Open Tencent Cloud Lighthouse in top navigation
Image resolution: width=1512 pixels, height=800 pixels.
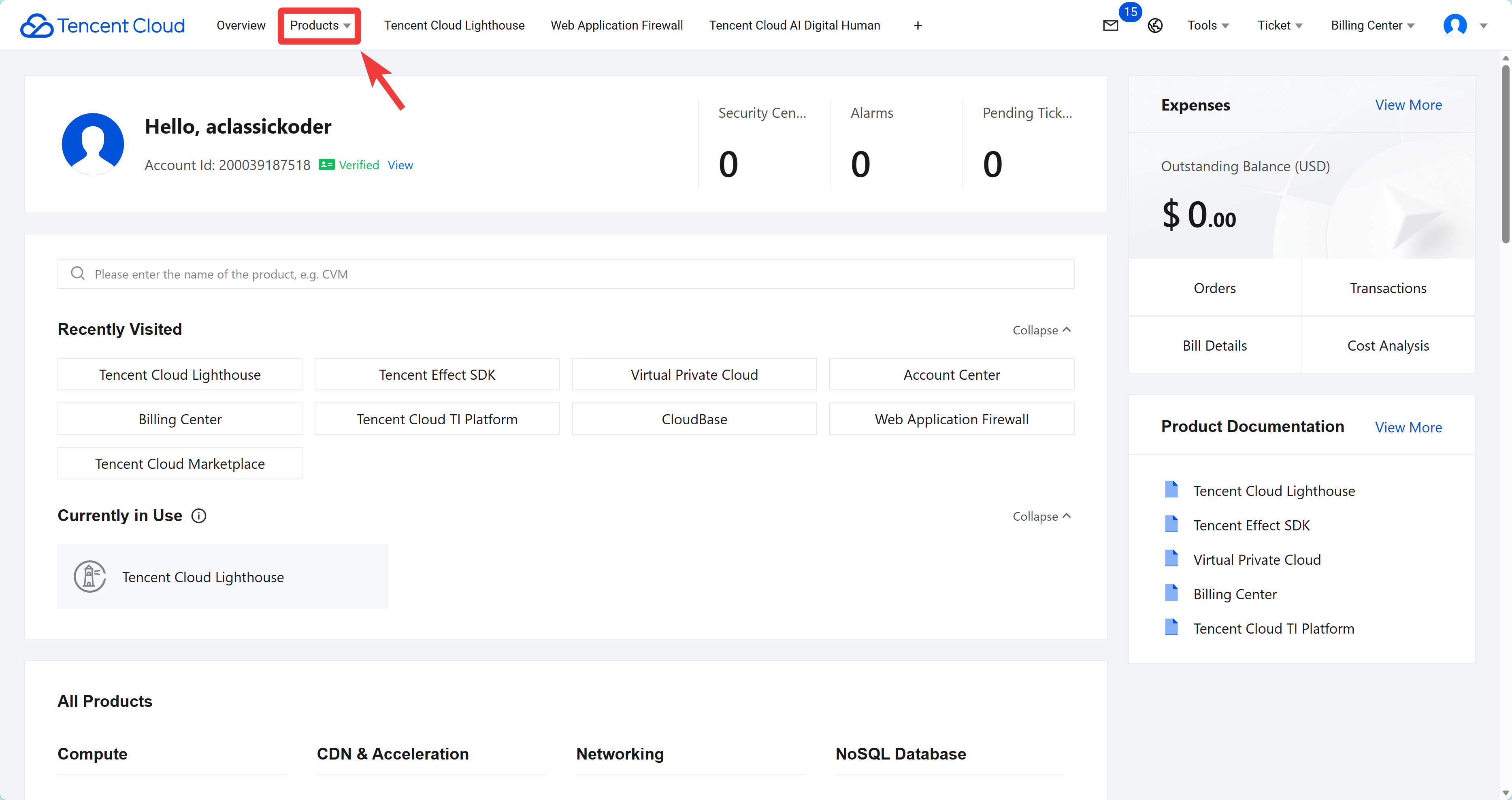point(454,25)
